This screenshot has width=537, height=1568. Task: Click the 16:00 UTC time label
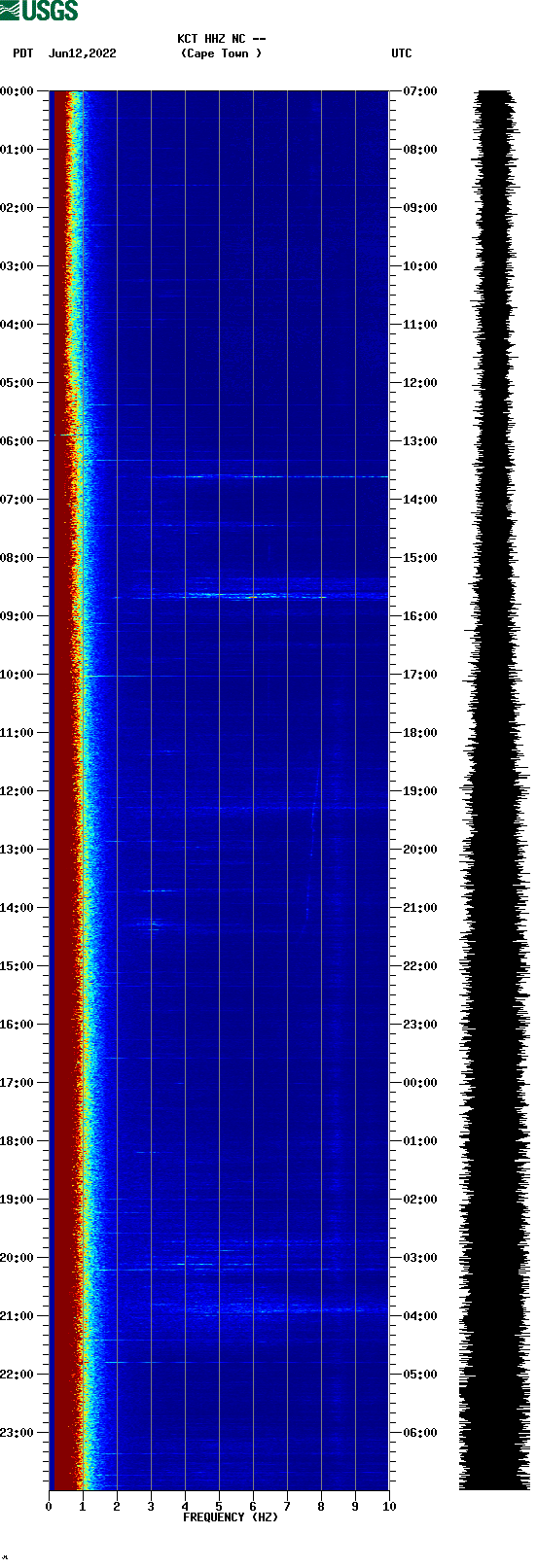click(420, 616)
